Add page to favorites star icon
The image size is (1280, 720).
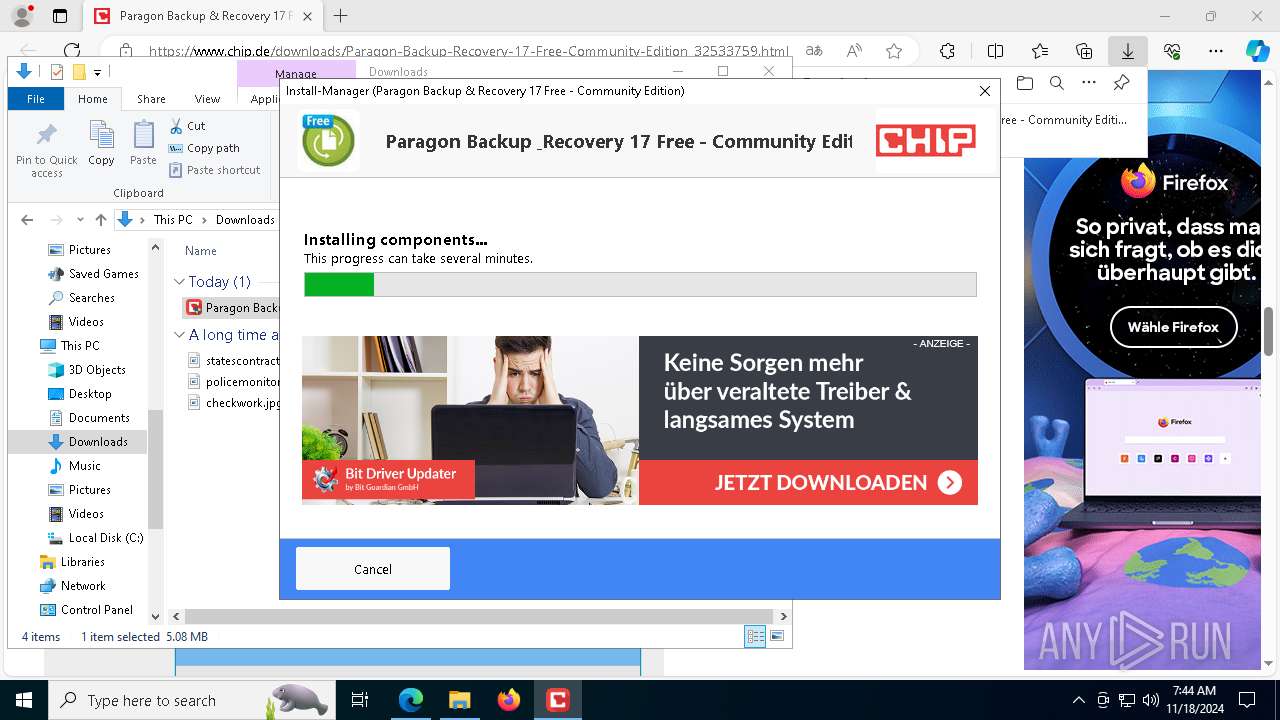tap(894, 51)
